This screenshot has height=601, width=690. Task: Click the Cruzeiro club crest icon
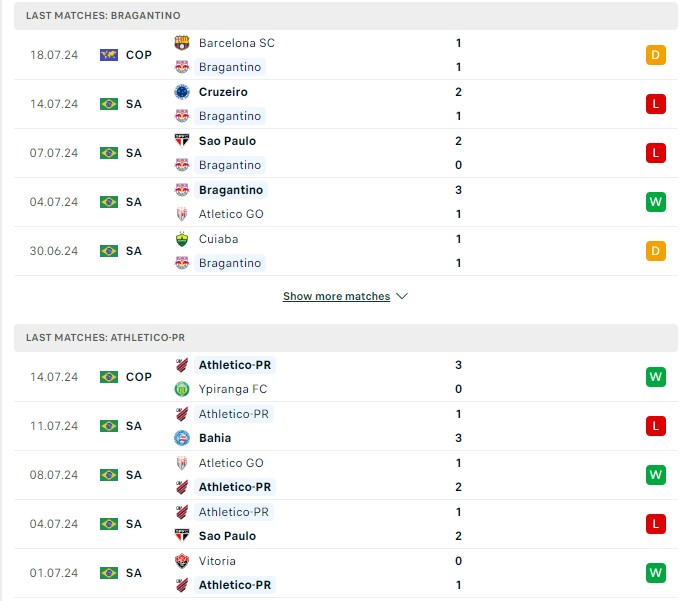click(182, 92)
